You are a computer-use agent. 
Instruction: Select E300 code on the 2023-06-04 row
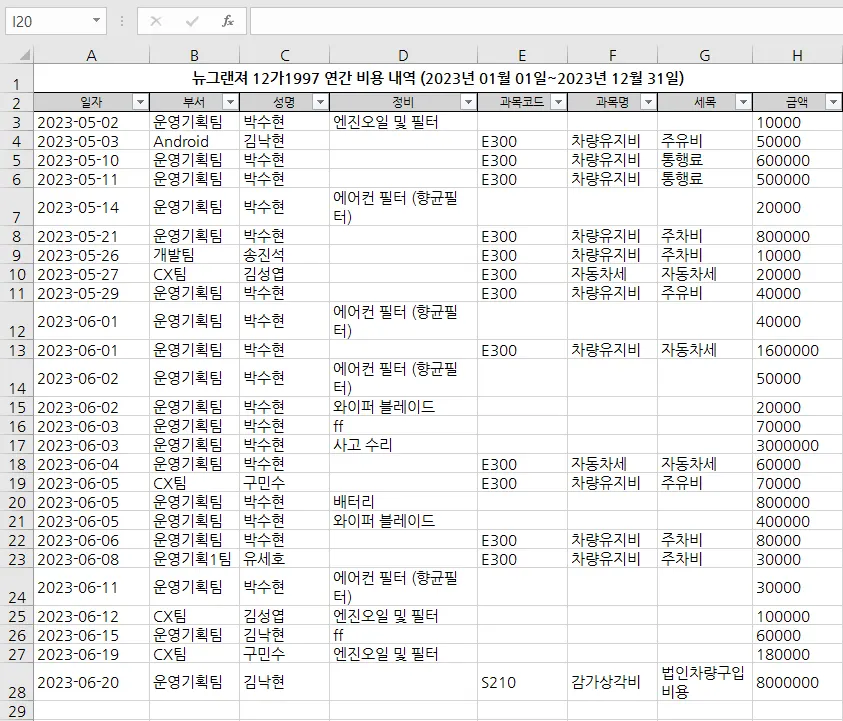(x=522, y=464)
